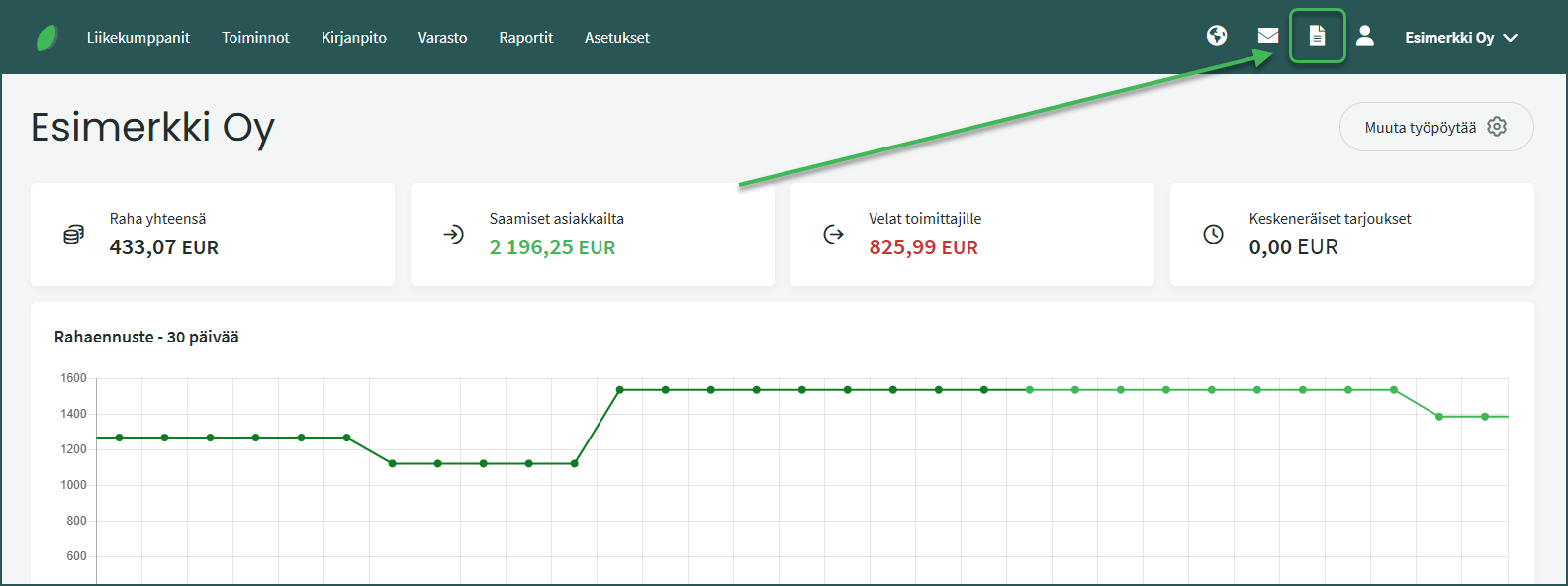Image resolution: width=1568 pixels, height=586 pixels.
Task: Click the incoming arrow icon for Saamiset
Action: click(453, 235)
